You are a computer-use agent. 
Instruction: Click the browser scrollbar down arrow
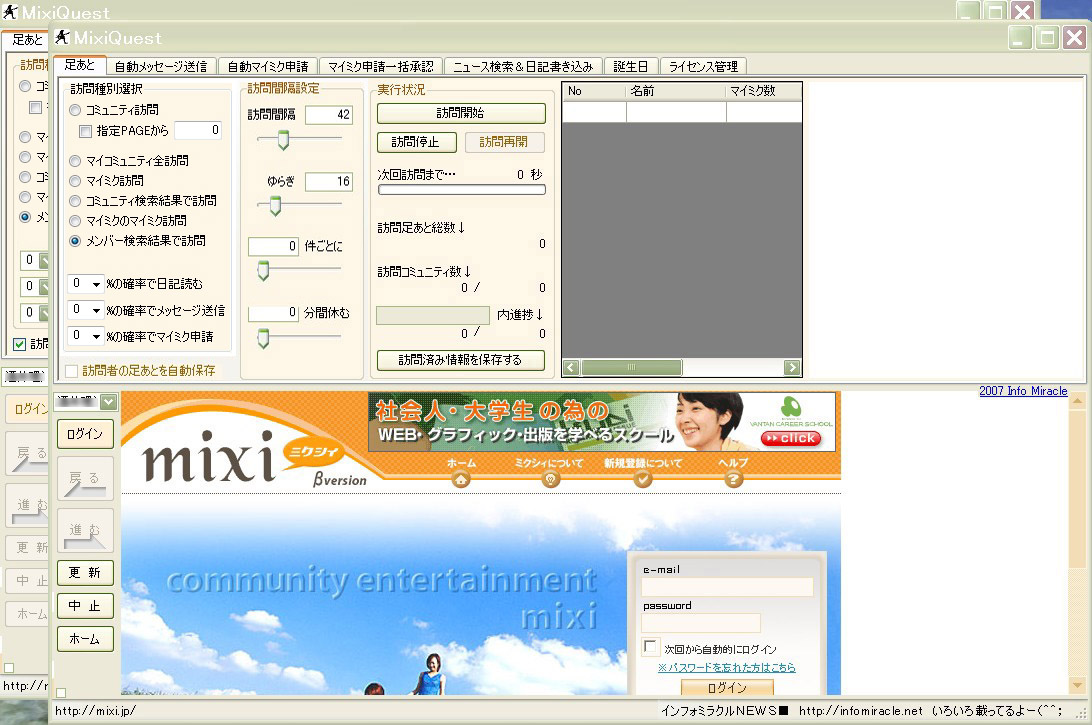pyautogui.click(x=1077, y=685)
